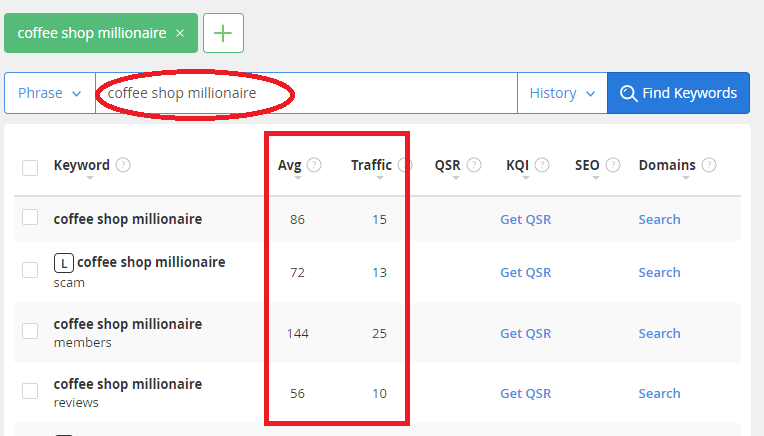Open help icon beside Domains column
The image size is (764, 436).
pyautogui.click(x=709, y=165)
